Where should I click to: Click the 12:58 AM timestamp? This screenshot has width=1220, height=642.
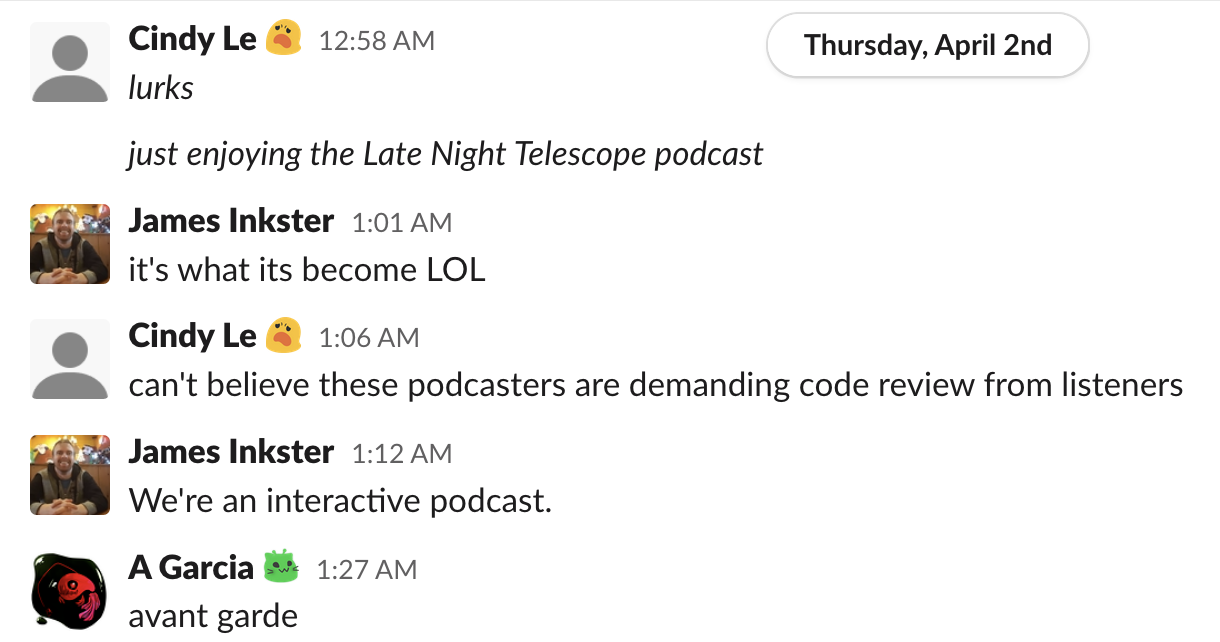[x=377, y=41]
